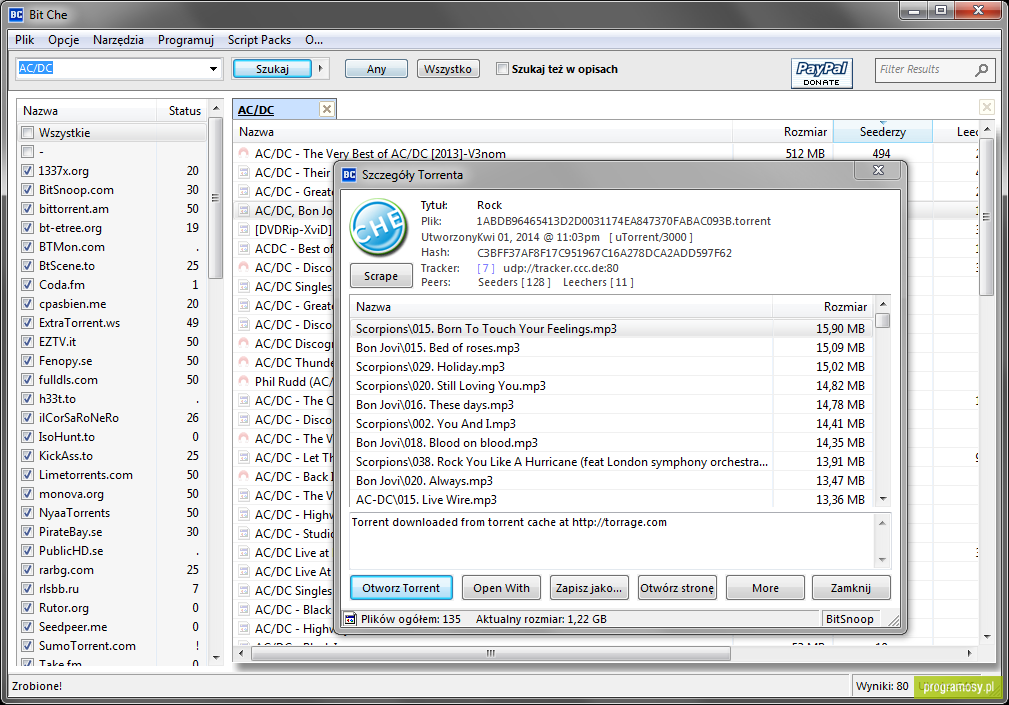Click the BitSnoop status bar label
1009x705 pixels.
tap(849, 619)
